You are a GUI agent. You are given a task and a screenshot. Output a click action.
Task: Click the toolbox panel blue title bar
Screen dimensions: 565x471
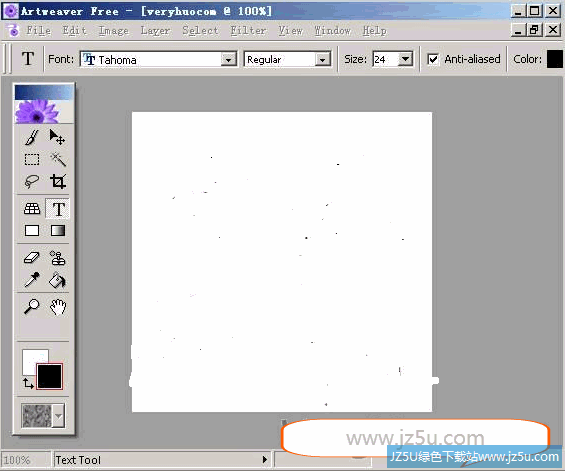click(x=44, y=92)
